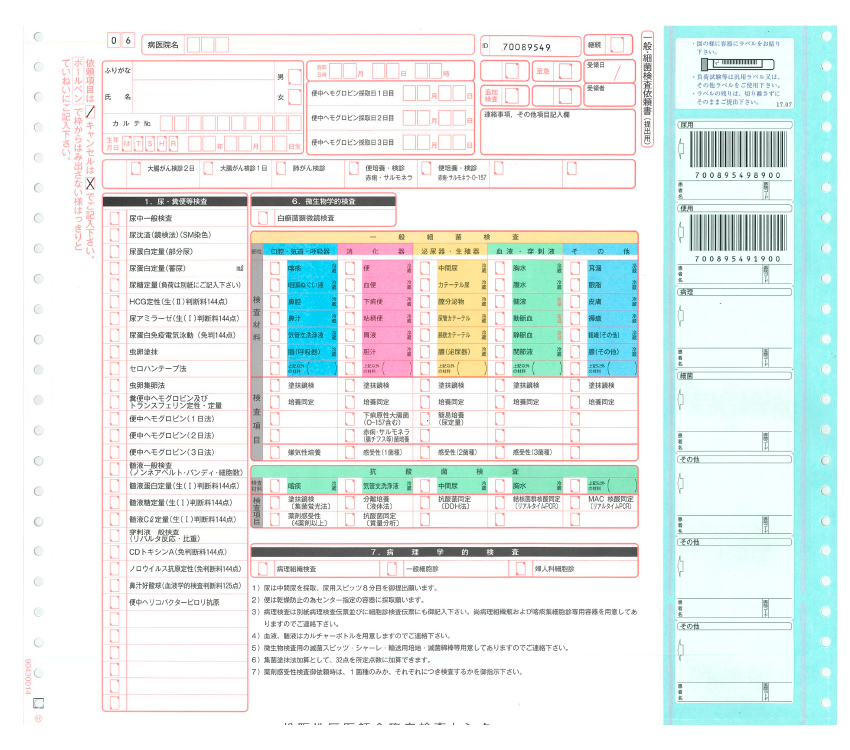The width and height of the screenshot is (850, 750).
Task: Tick the 尿沈渣(鏡検法)(SM染色) checkbox
Action: pos(114,235)
